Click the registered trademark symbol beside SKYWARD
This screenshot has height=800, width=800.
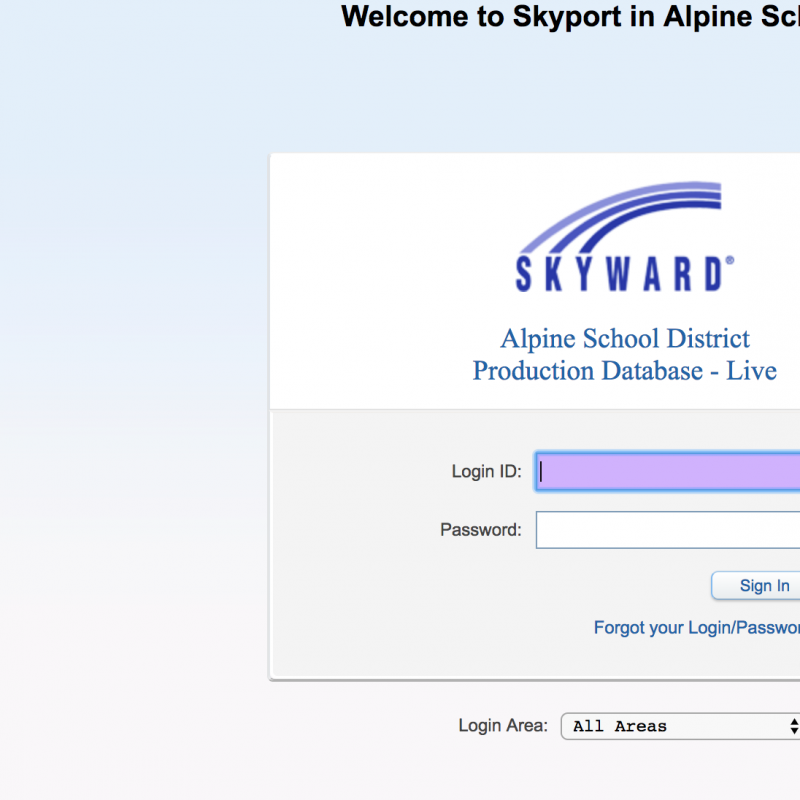coord(730,260)
